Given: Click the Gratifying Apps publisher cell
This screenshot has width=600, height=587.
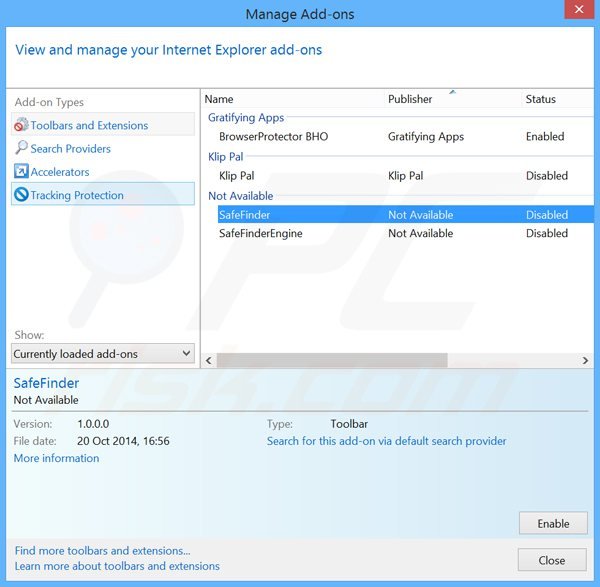Looking at the screenshot, I should pyautogui.click(x=426, y=137).
